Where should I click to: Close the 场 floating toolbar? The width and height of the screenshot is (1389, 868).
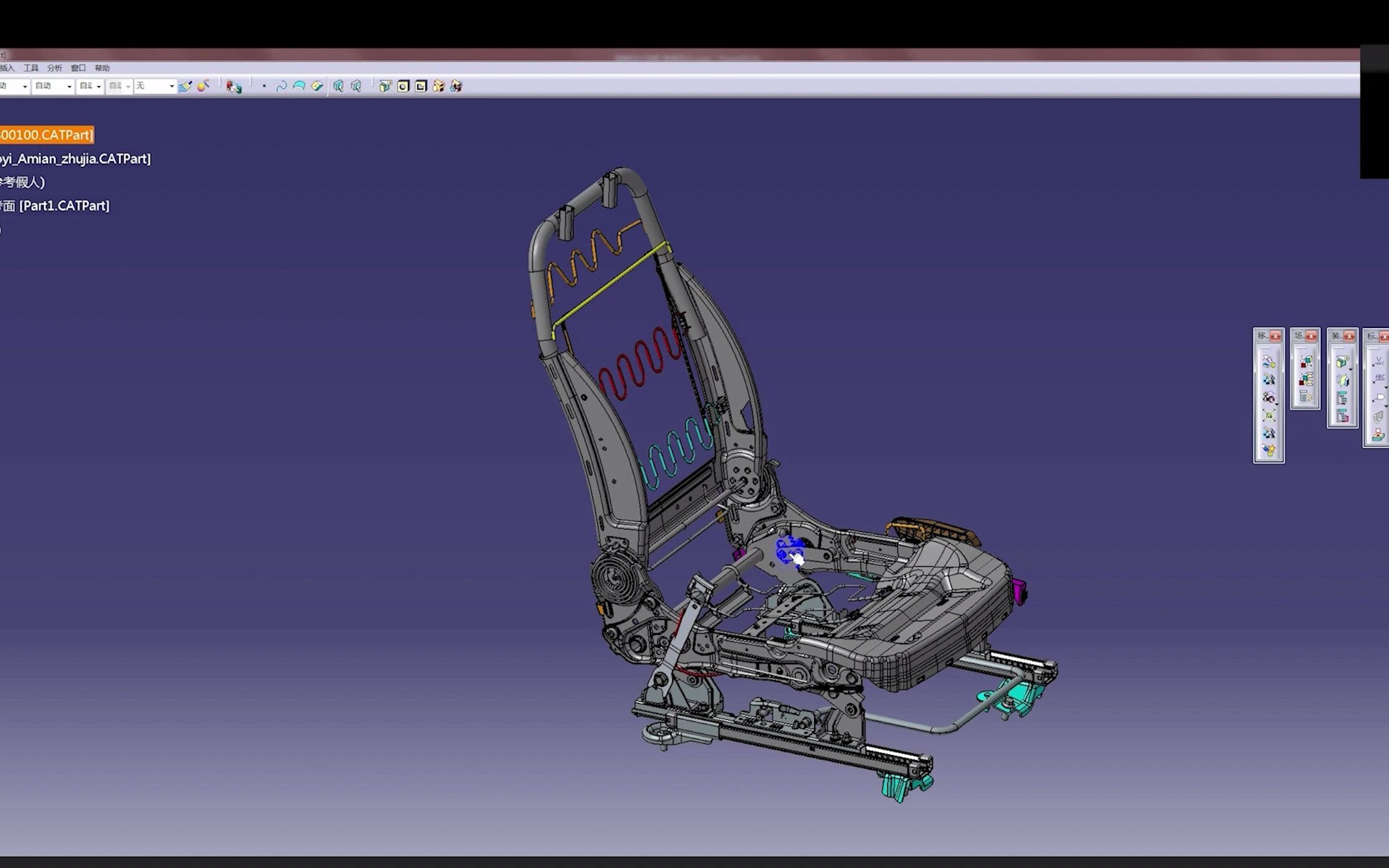tap(1311, 336)
